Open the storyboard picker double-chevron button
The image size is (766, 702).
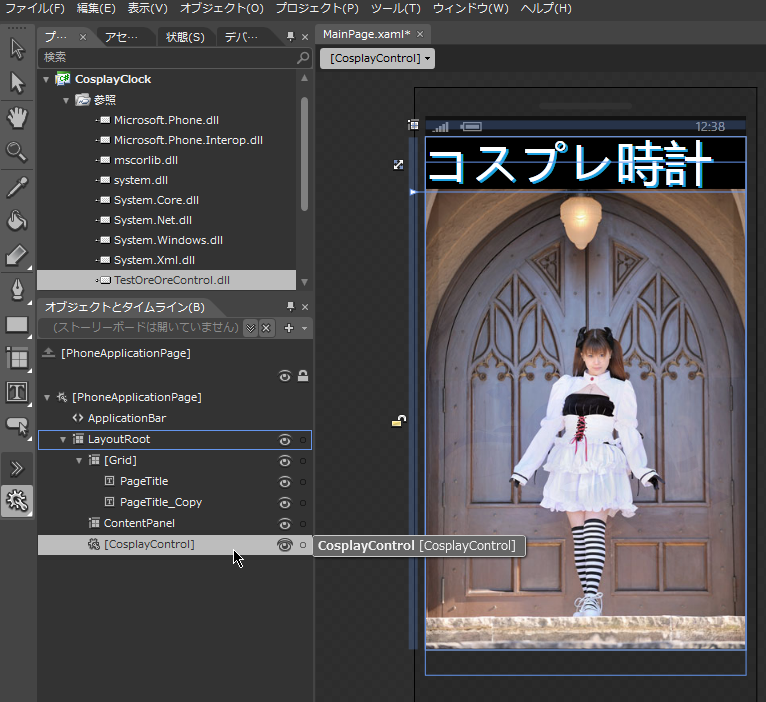[x=251, y=328]
